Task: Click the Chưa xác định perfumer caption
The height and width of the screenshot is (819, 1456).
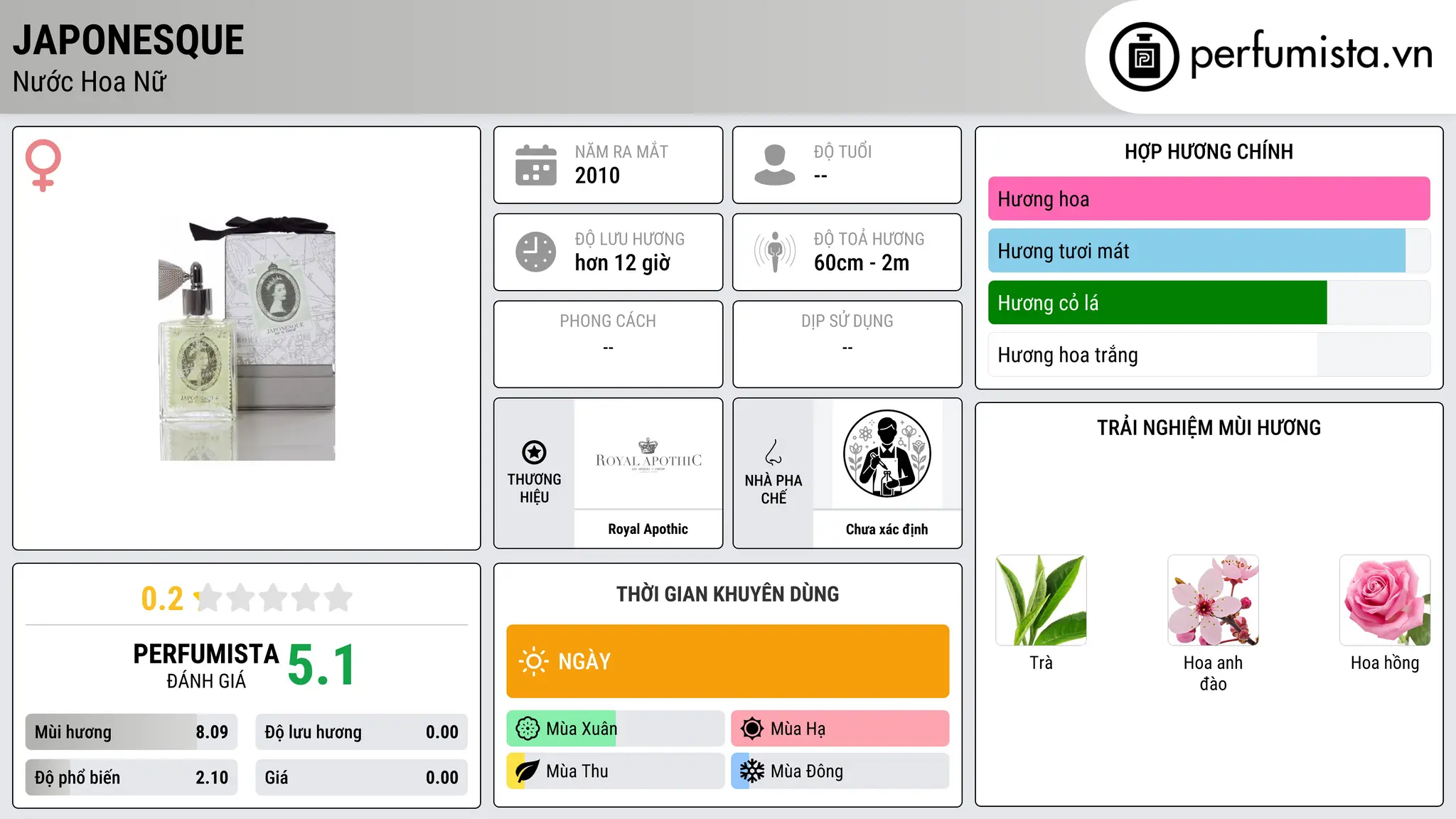Action: tap(887, 529)
